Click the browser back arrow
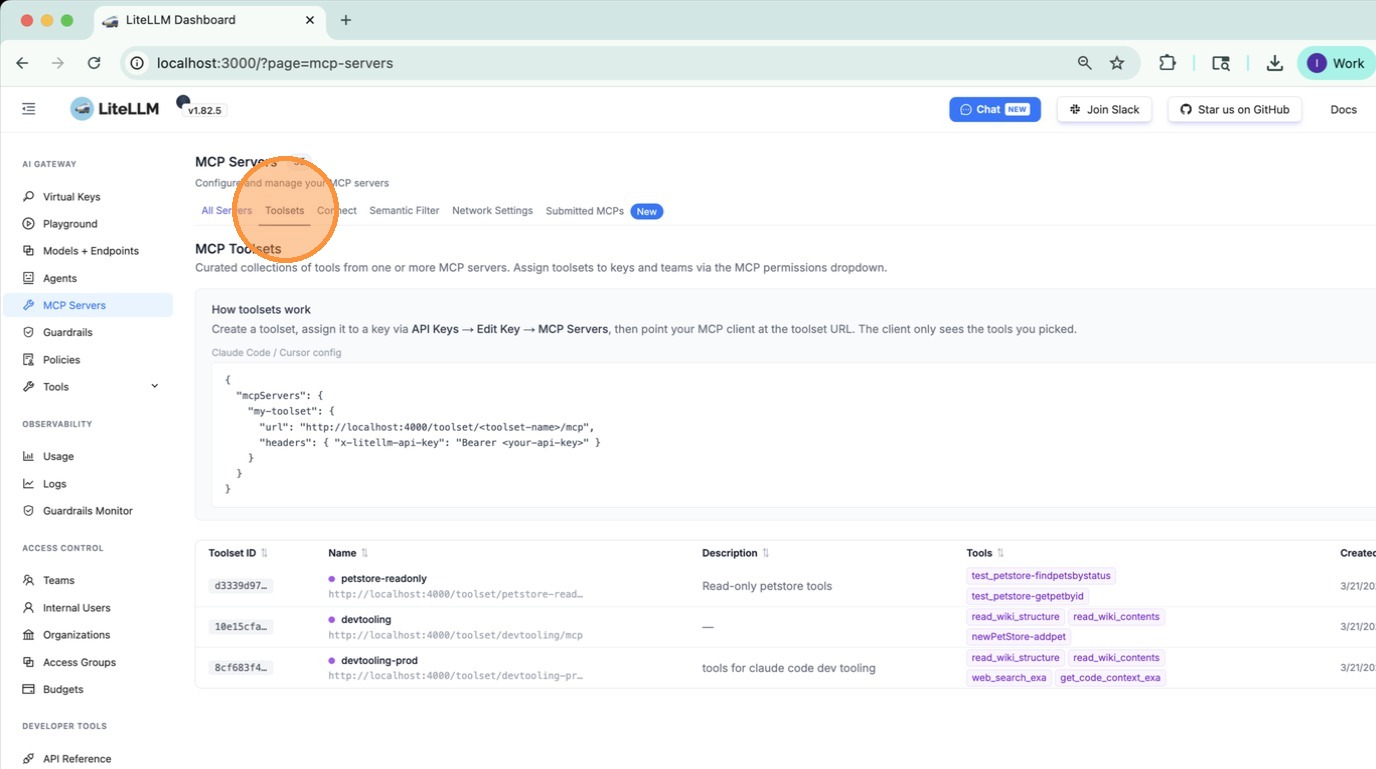Image resolution: width=1376 pixels, height=769 pixels. (x=22, y=63)
